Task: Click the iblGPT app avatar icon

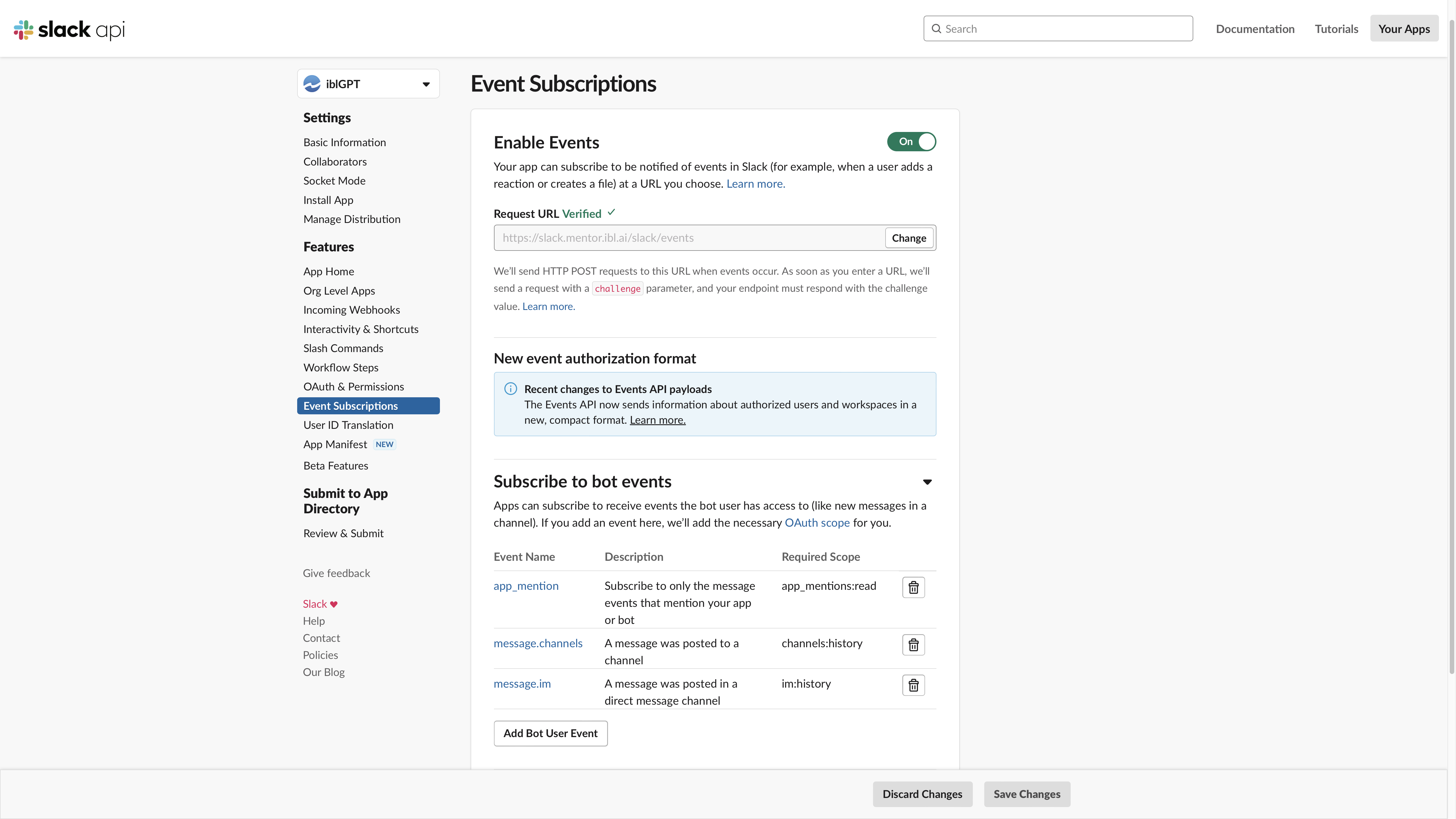Action: click(312, 84)
